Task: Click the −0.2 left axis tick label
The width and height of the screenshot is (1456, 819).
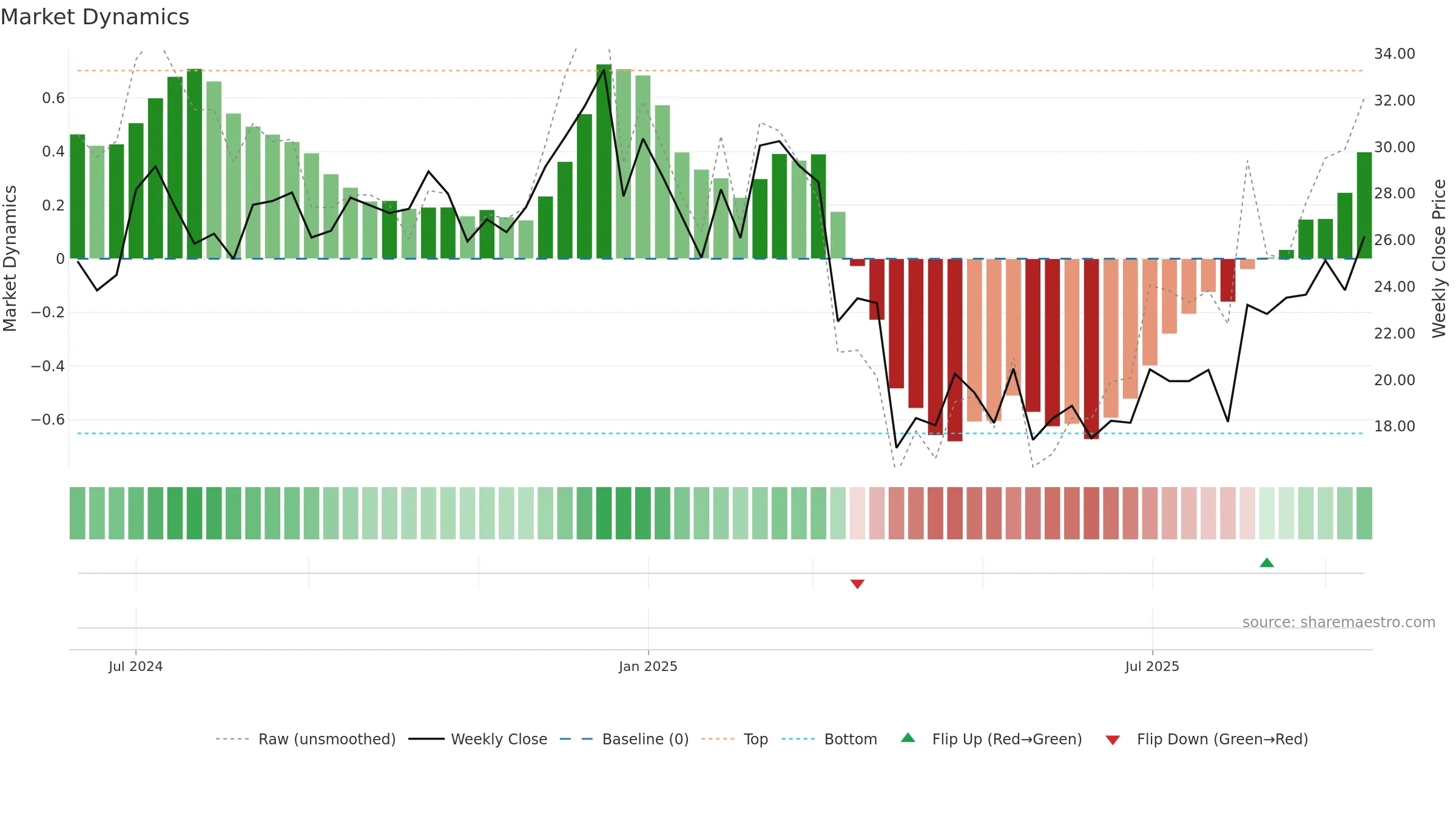Action: pos(47,312)
